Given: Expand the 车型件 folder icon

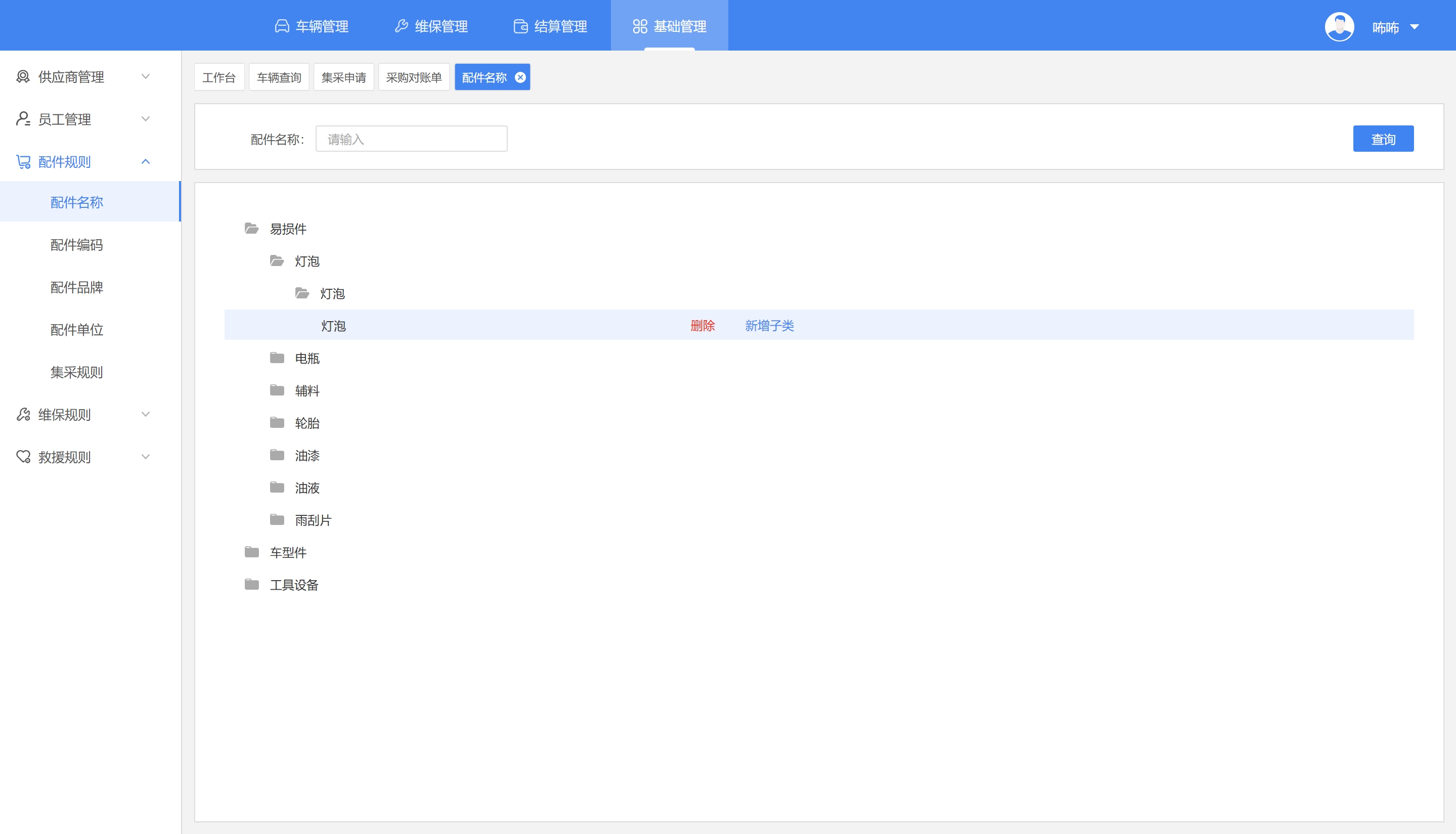Looking at the screenshot, I should click(x=251, y=552).
